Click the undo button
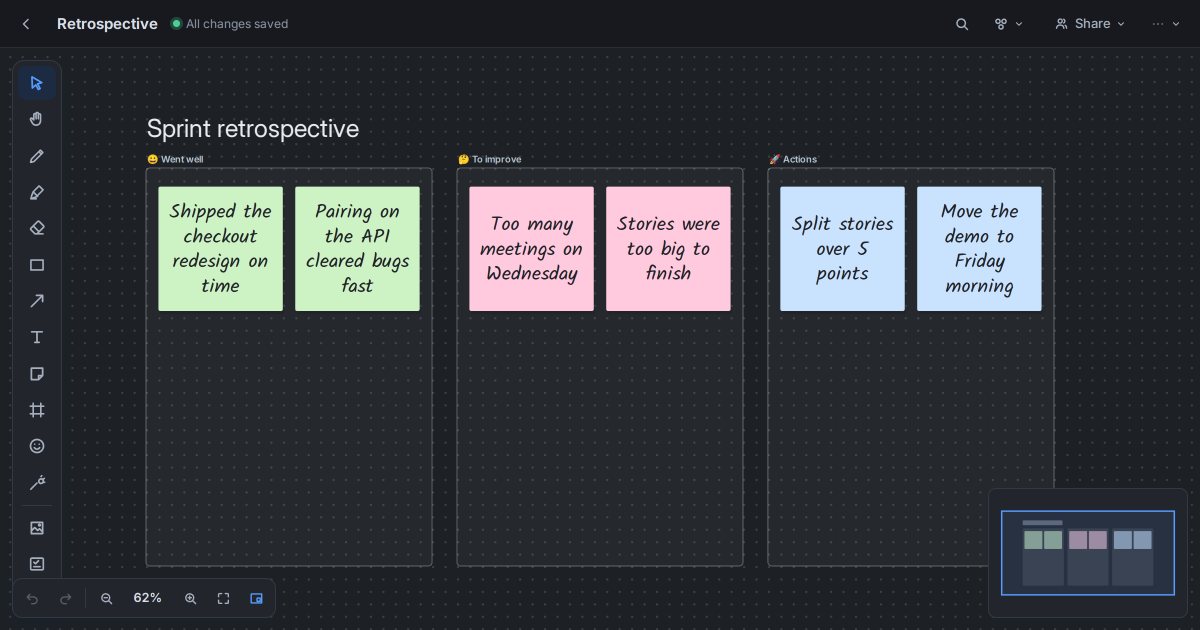Viewport: 1200px width, 630px height. tap(32, 598)
